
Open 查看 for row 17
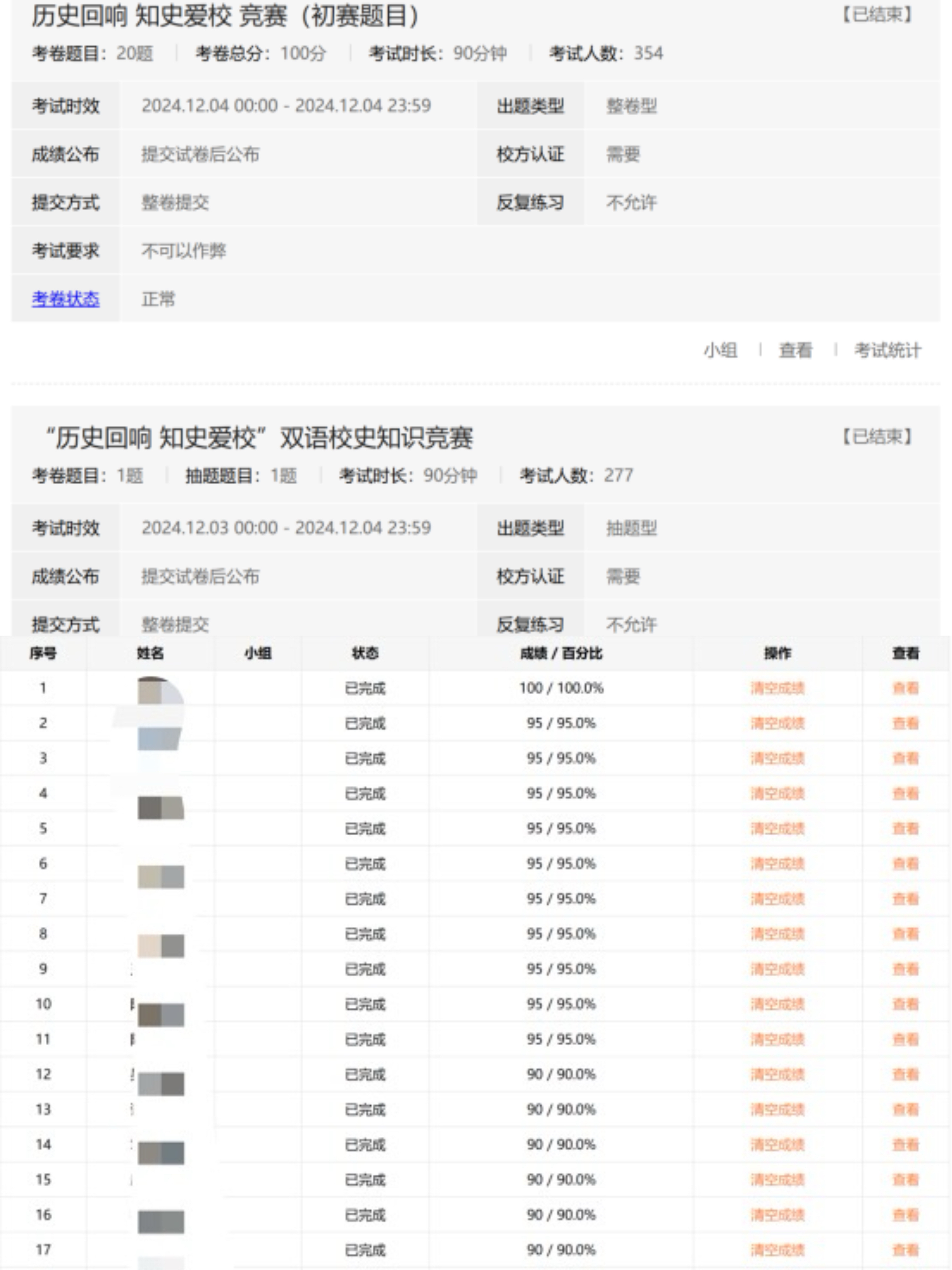pos(906,1250)
